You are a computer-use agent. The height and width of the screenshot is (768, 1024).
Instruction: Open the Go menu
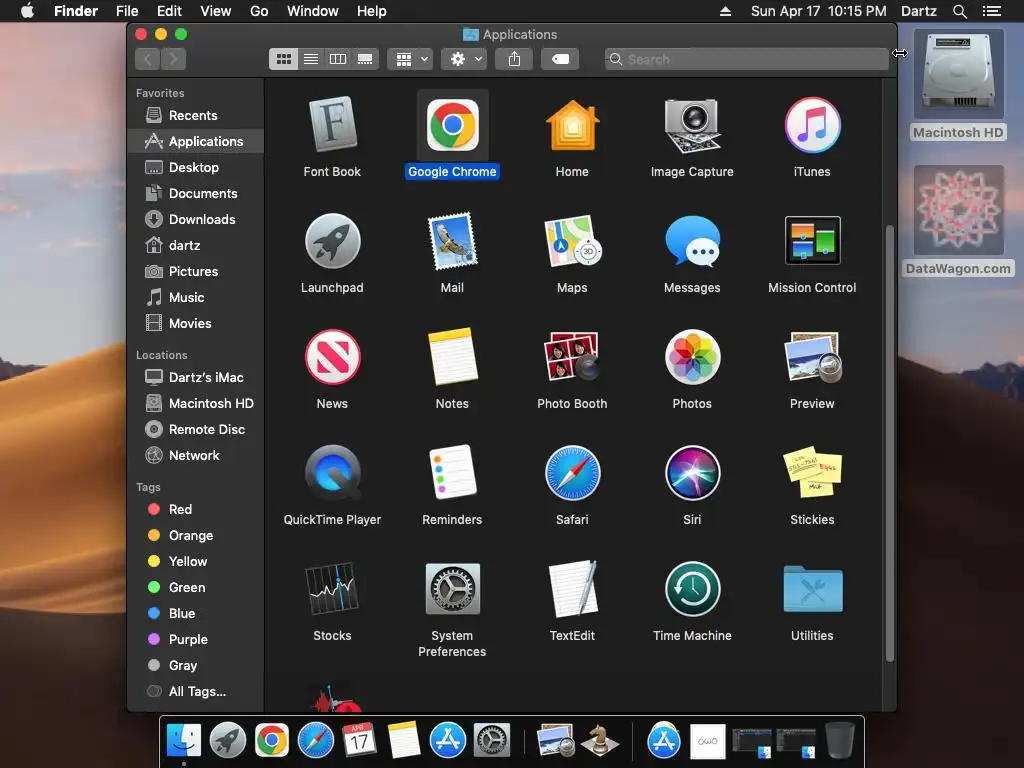click(259, 11)
